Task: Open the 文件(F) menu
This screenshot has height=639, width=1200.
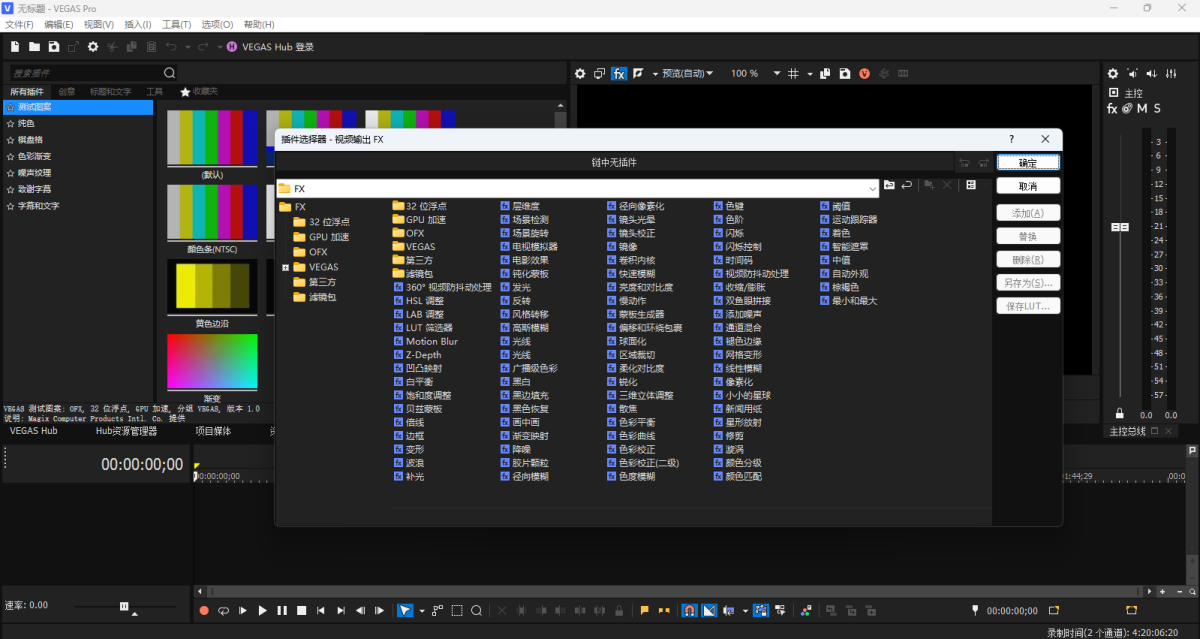Action: (x=19, y=24)
